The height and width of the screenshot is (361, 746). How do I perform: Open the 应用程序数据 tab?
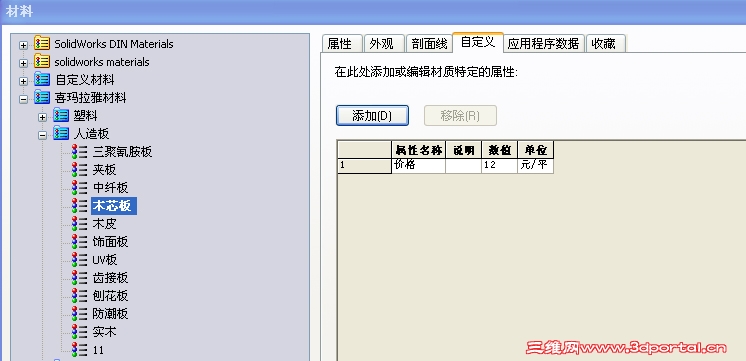544,43
